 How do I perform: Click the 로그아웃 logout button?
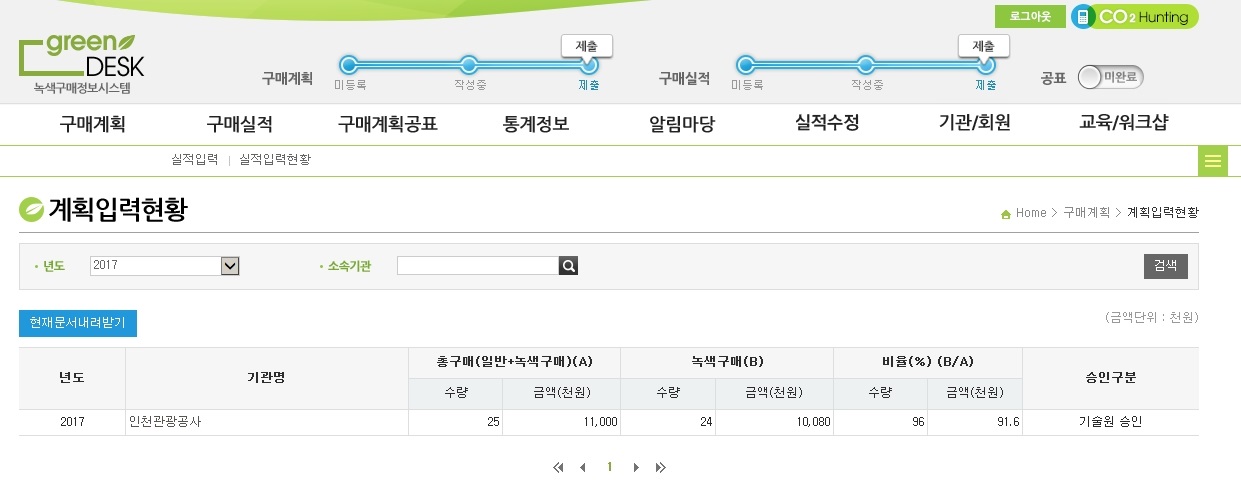[1029, 17]
